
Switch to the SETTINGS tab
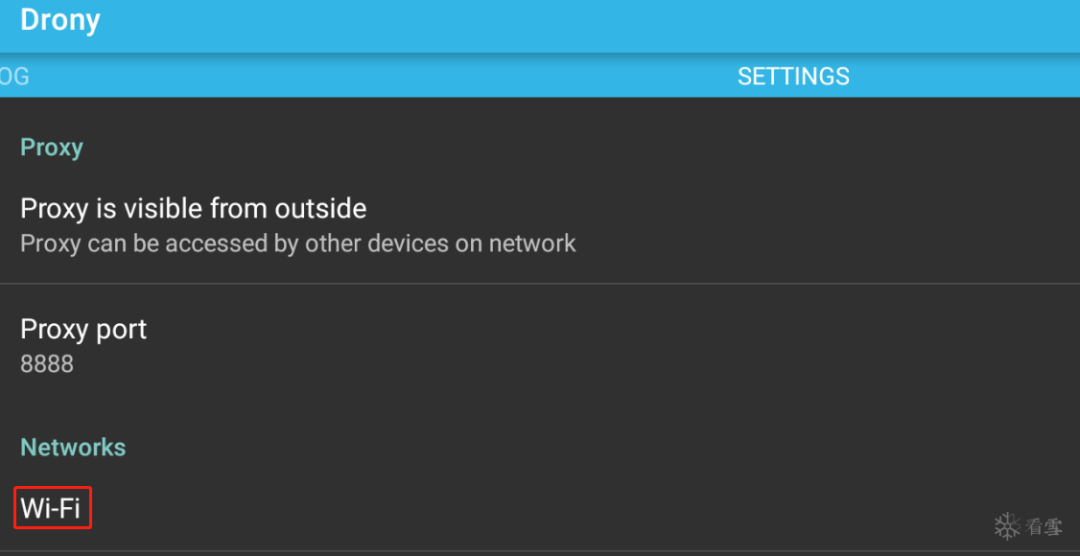(793, 76)
